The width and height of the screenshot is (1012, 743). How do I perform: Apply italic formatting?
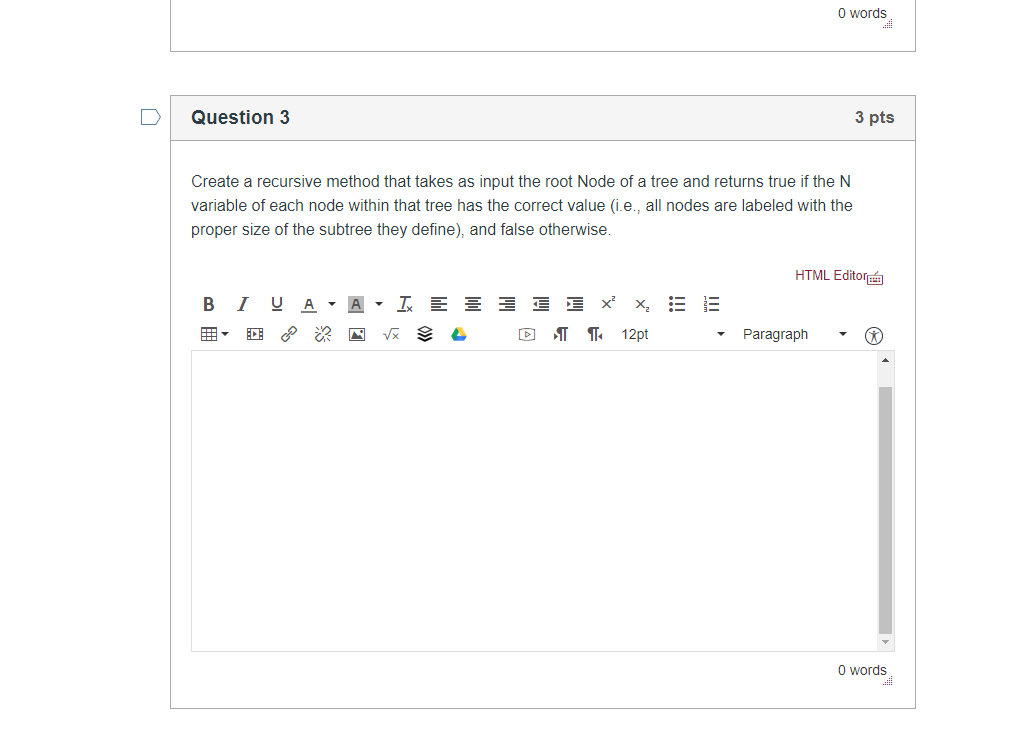pos(242,304)
